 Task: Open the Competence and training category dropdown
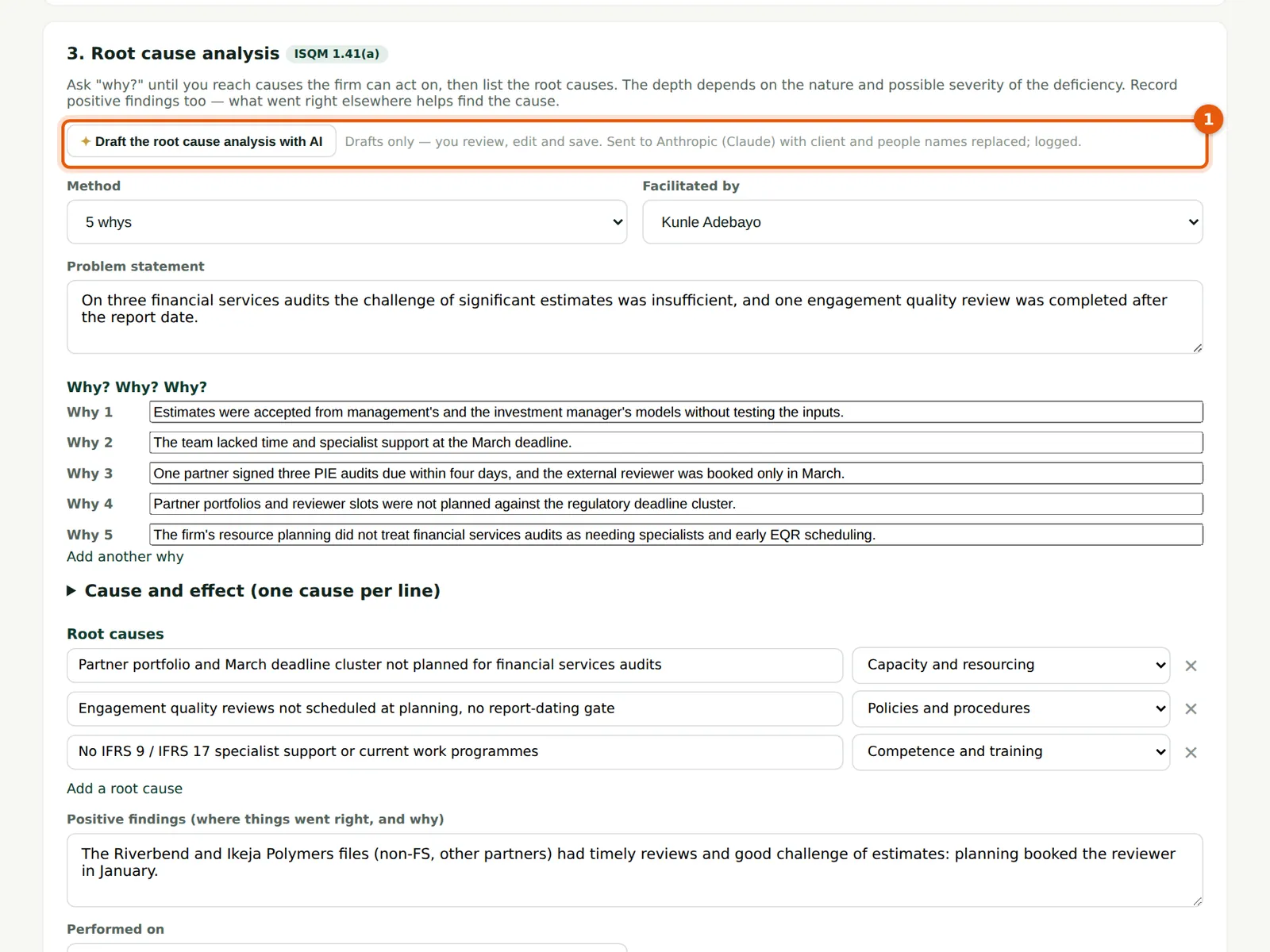[1010, 751]
